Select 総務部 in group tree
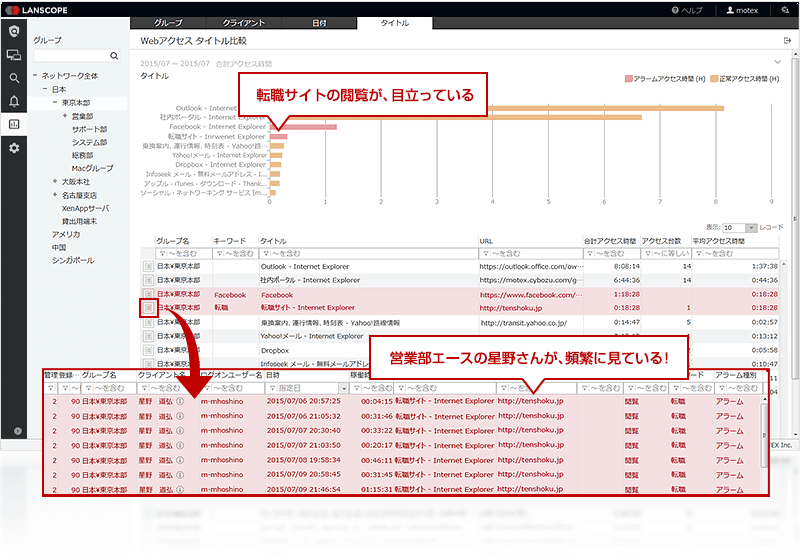The image size is (800, 554). coord(83,155)
